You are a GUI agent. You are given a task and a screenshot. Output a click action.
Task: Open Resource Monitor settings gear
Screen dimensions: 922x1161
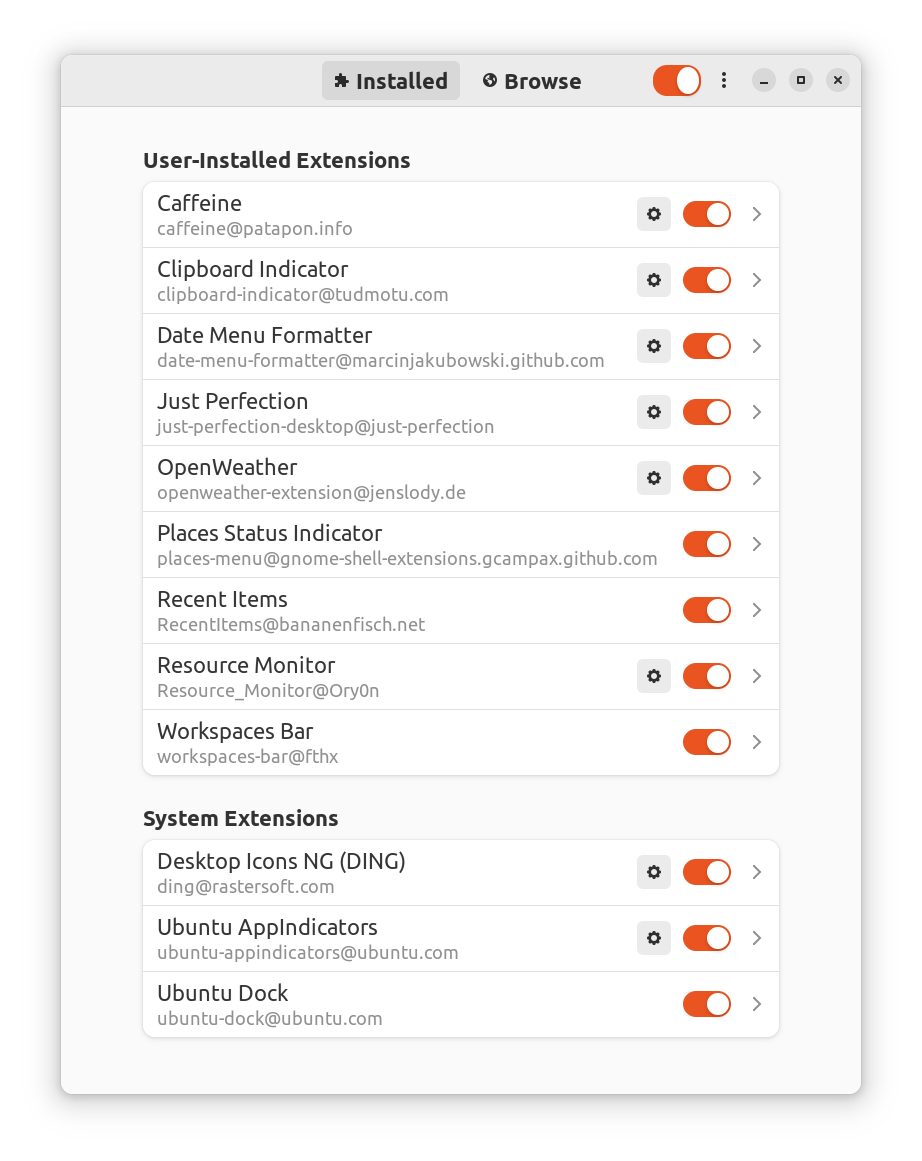click(x=653, y=676)
